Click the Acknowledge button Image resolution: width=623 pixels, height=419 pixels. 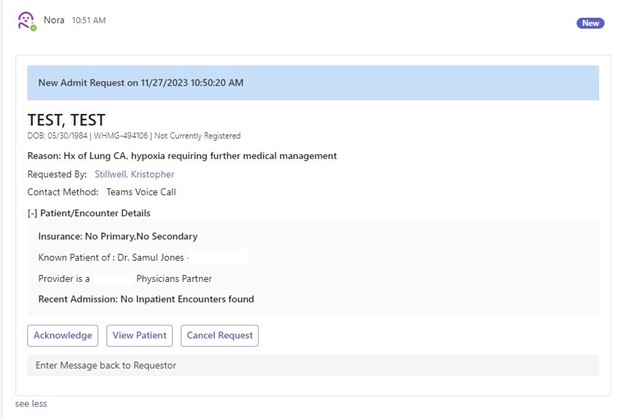63,335
